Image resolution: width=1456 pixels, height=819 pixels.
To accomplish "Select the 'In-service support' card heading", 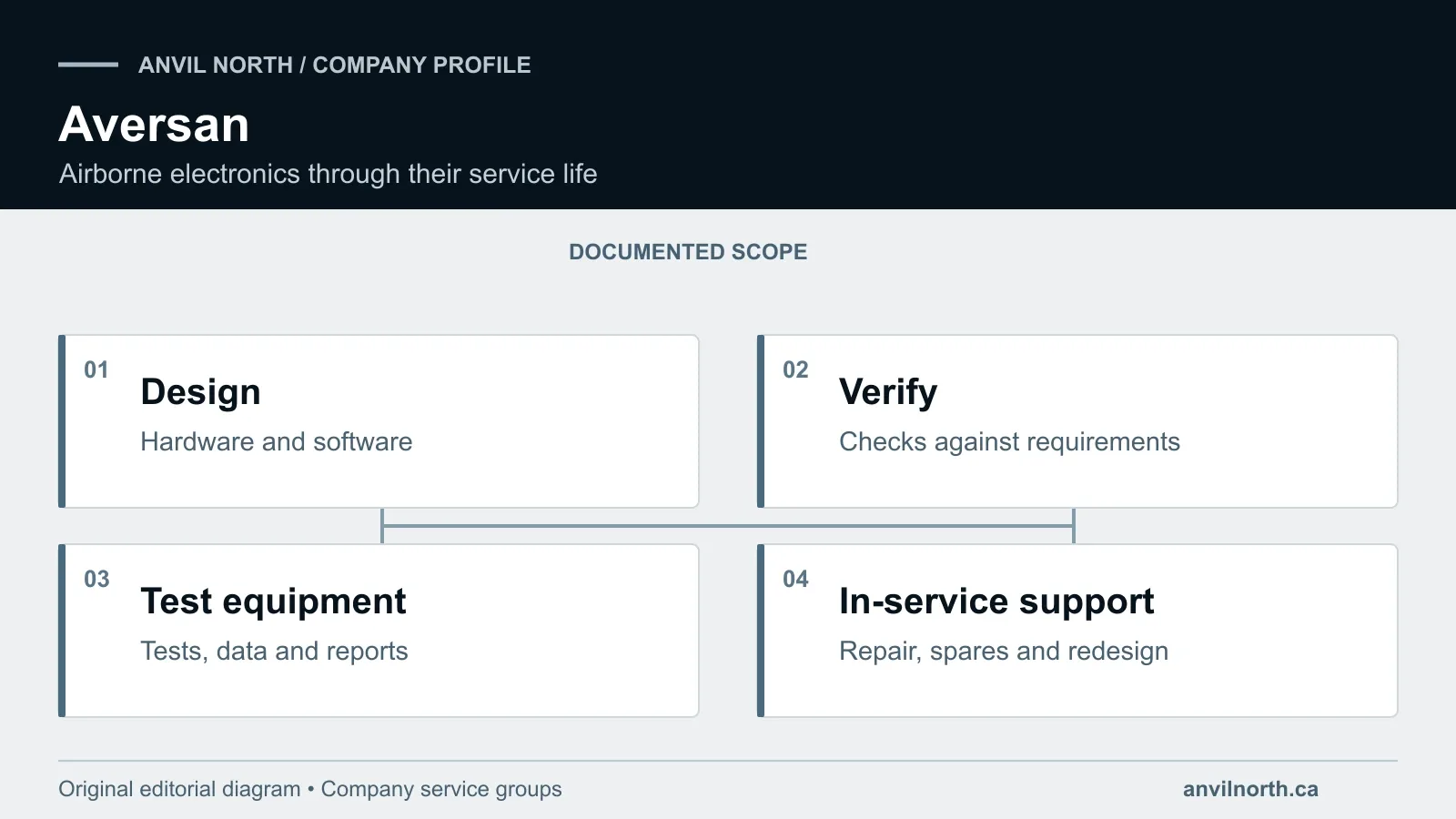I will click(x=996, y=602).
